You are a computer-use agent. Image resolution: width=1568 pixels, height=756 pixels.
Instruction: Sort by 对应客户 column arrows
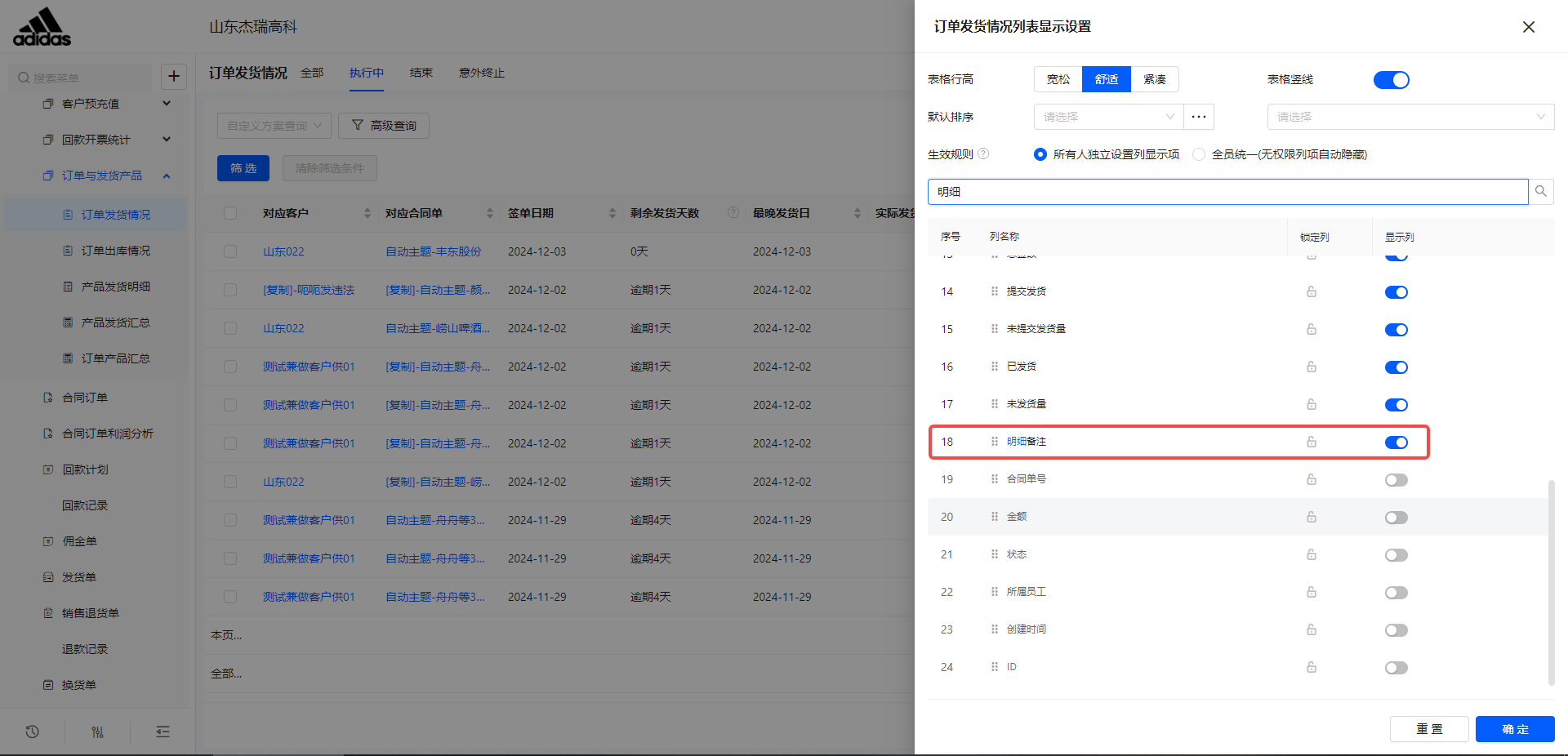367,213
